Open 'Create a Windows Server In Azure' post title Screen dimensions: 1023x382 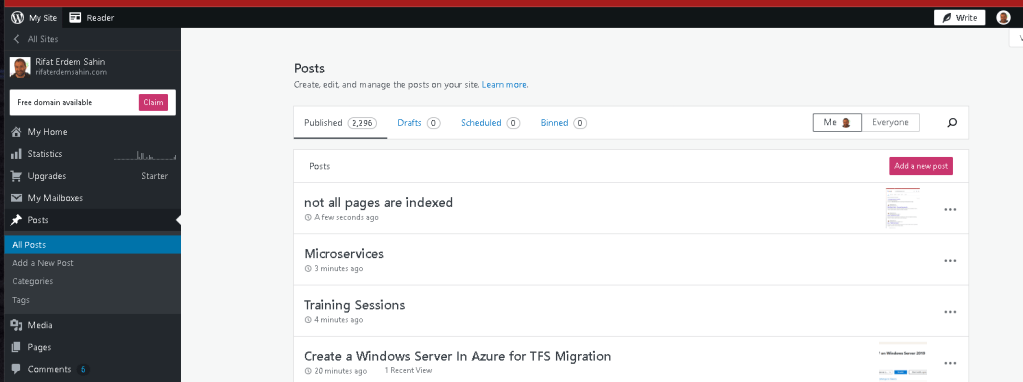coord(457,356)
